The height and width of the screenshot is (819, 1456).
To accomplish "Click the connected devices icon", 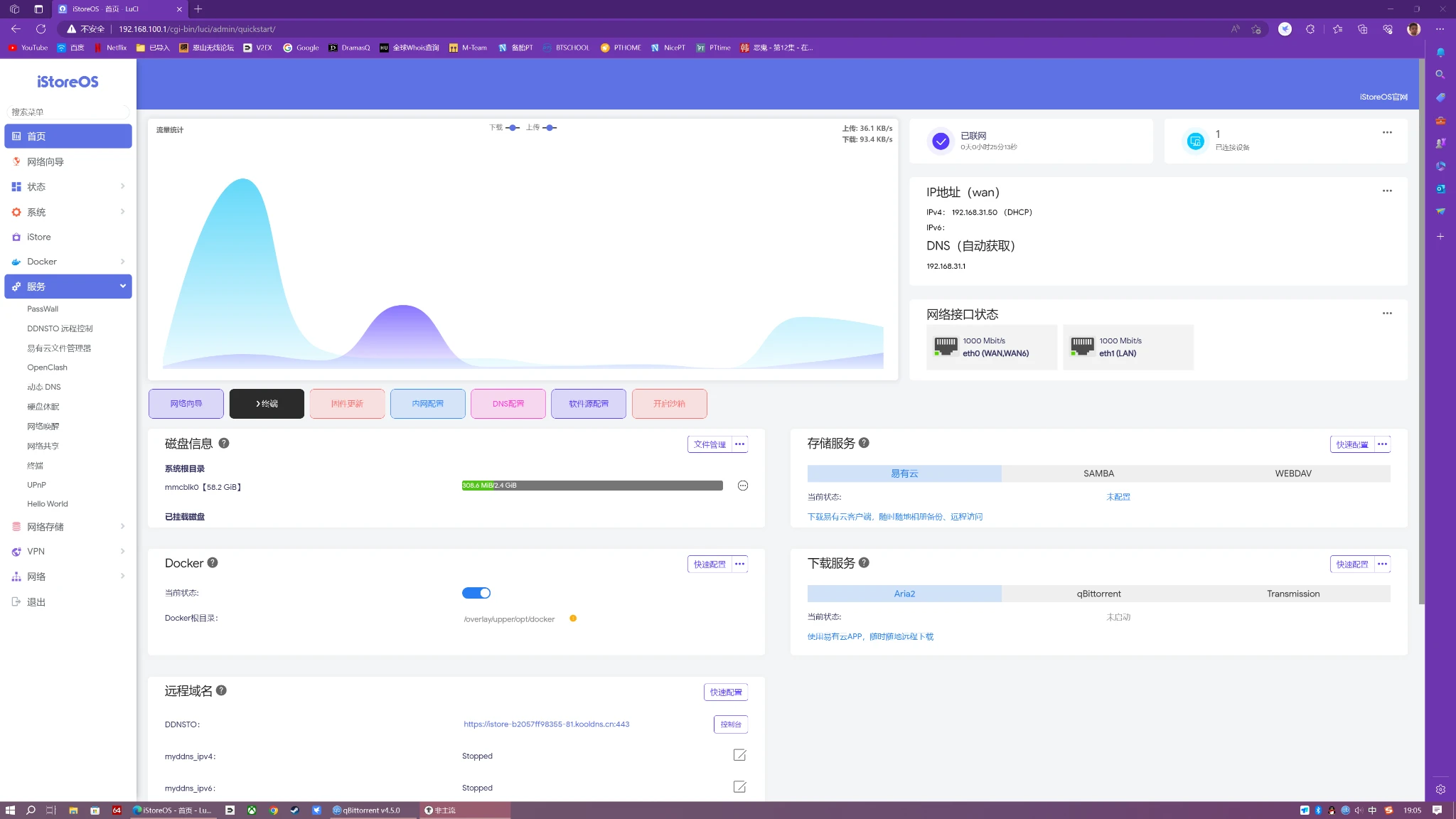I will (x=1195, y=141).
